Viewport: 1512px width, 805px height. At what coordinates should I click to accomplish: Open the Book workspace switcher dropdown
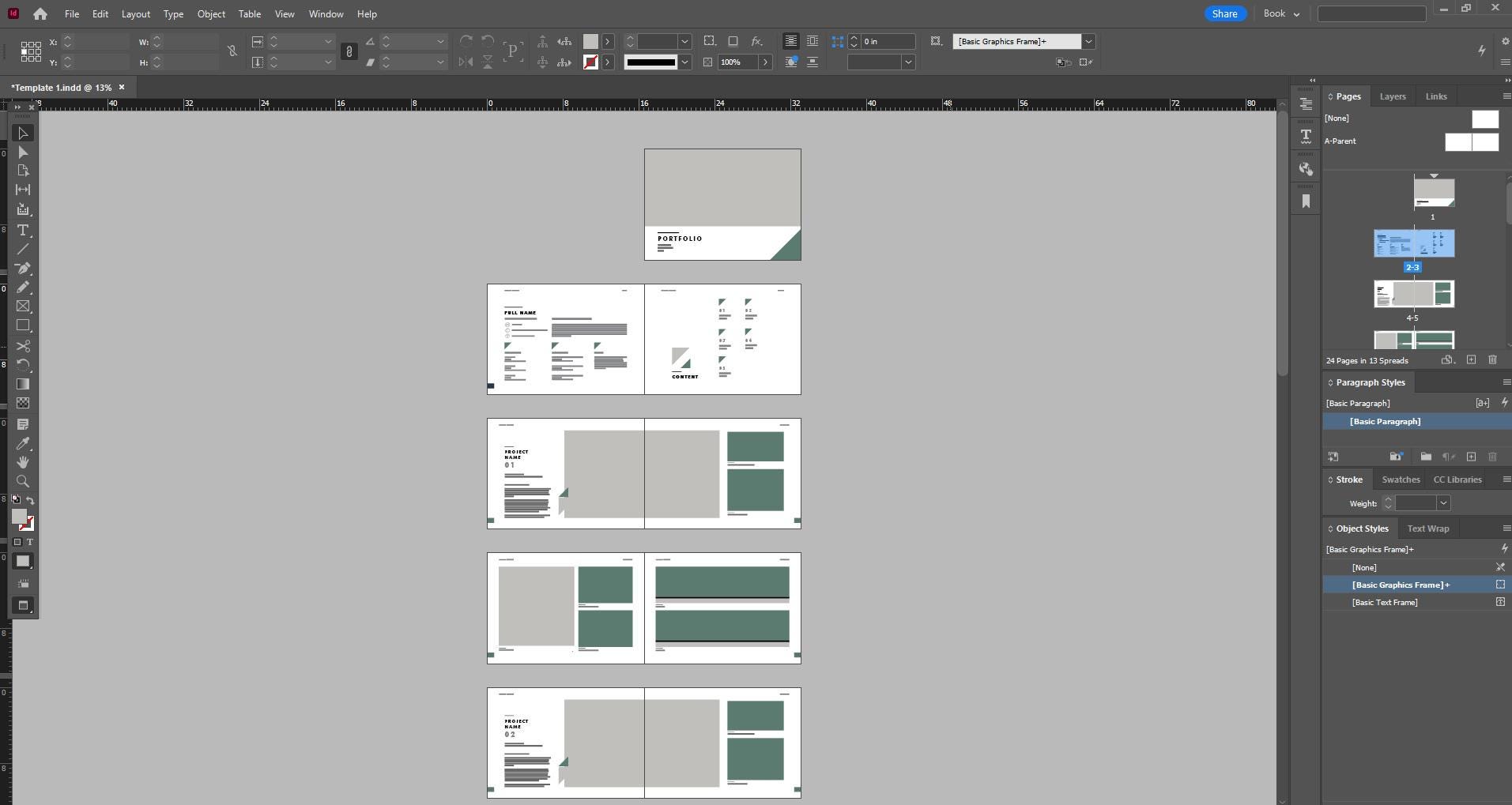coord(1281,13)
